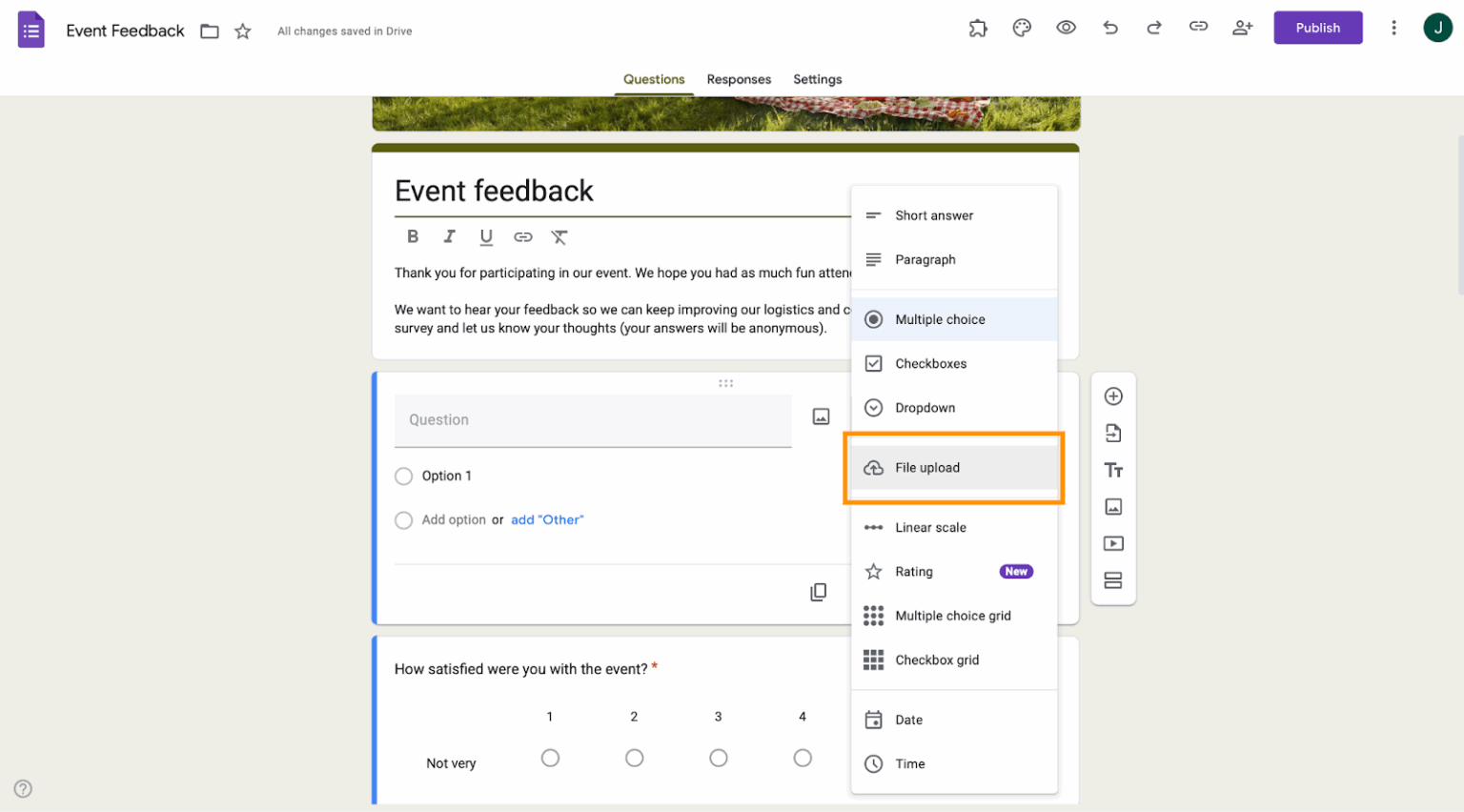Redo the last change

tap(1153, 28)
